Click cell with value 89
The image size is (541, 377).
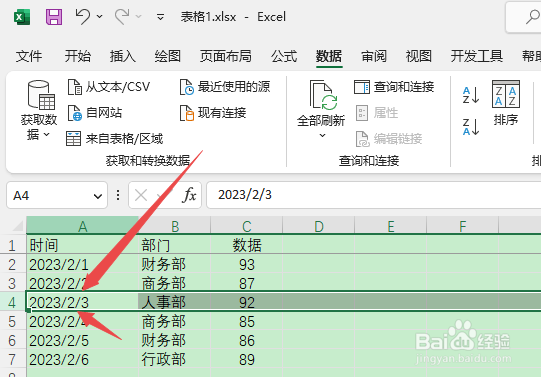[x=247, y=359]
